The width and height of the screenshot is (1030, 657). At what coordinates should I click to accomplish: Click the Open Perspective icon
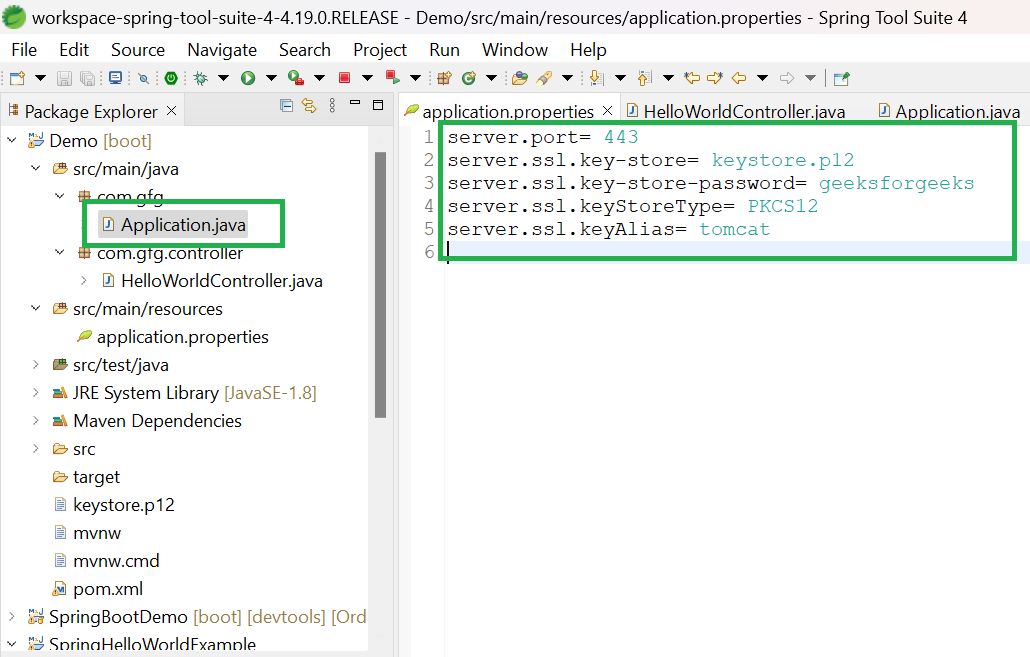pyautogui.click(x=841, y=78)
